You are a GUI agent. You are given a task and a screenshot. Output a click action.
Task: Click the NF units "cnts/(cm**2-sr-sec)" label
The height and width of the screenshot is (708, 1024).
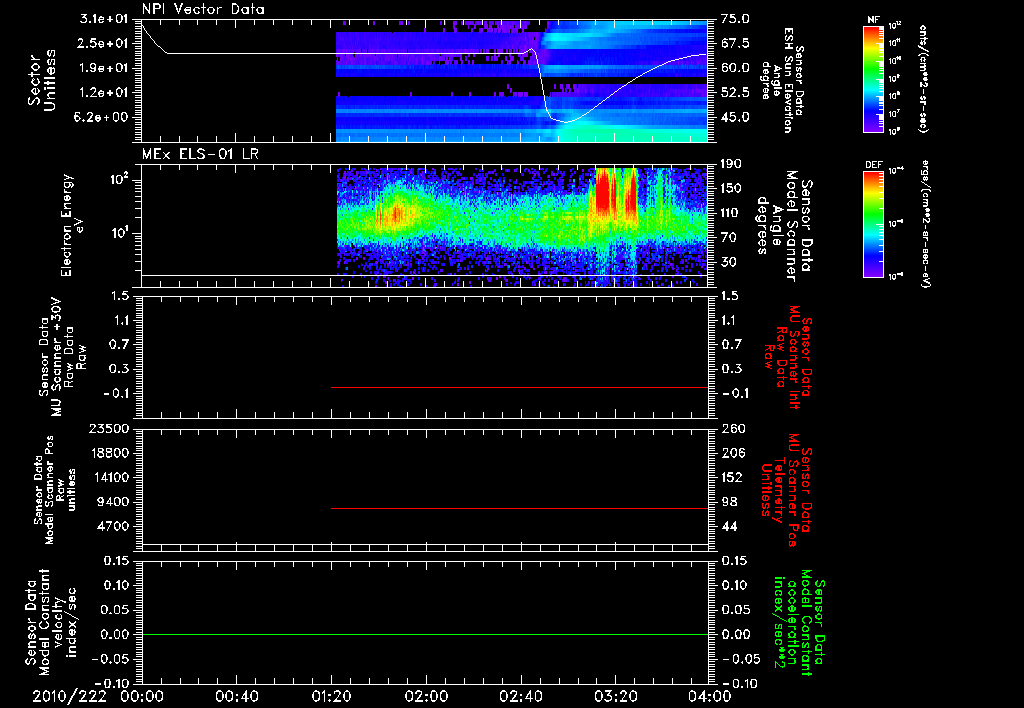click(923, 79)
